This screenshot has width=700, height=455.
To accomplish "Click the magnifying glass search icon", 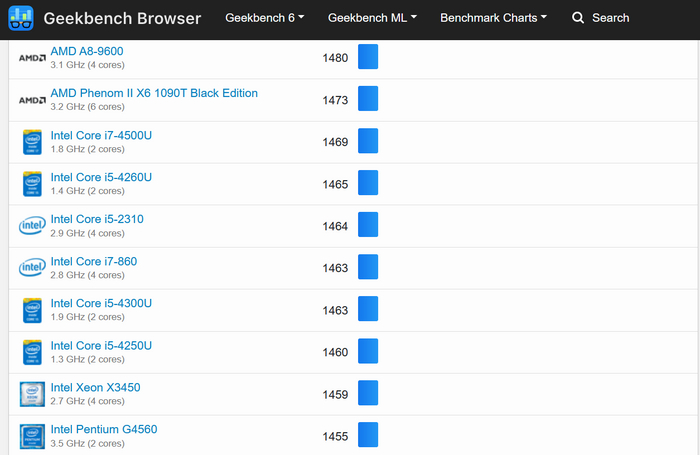I will point(578,18).
